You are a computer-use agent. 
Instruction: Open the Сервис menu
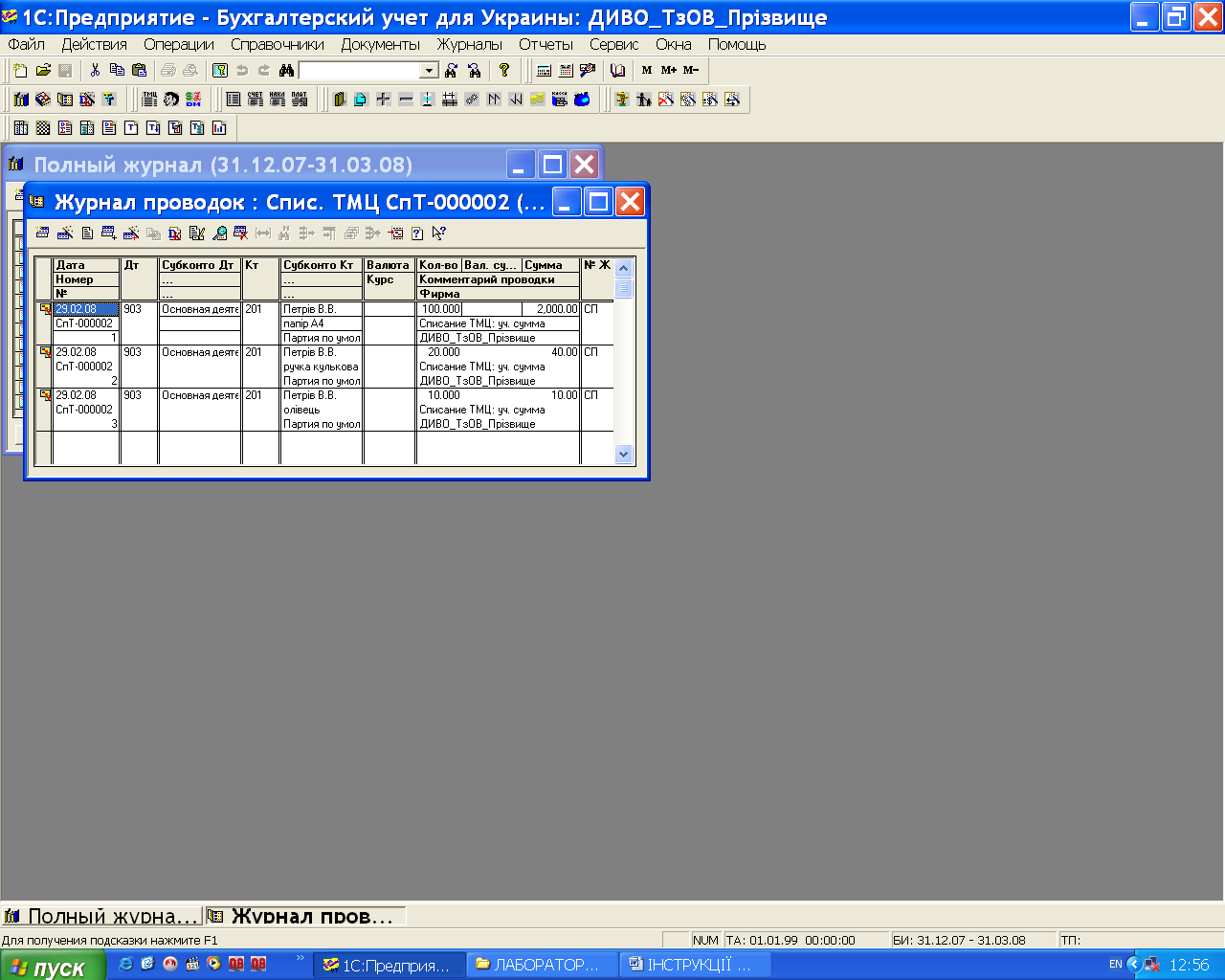pyautogui.click(x=614, y=44)
